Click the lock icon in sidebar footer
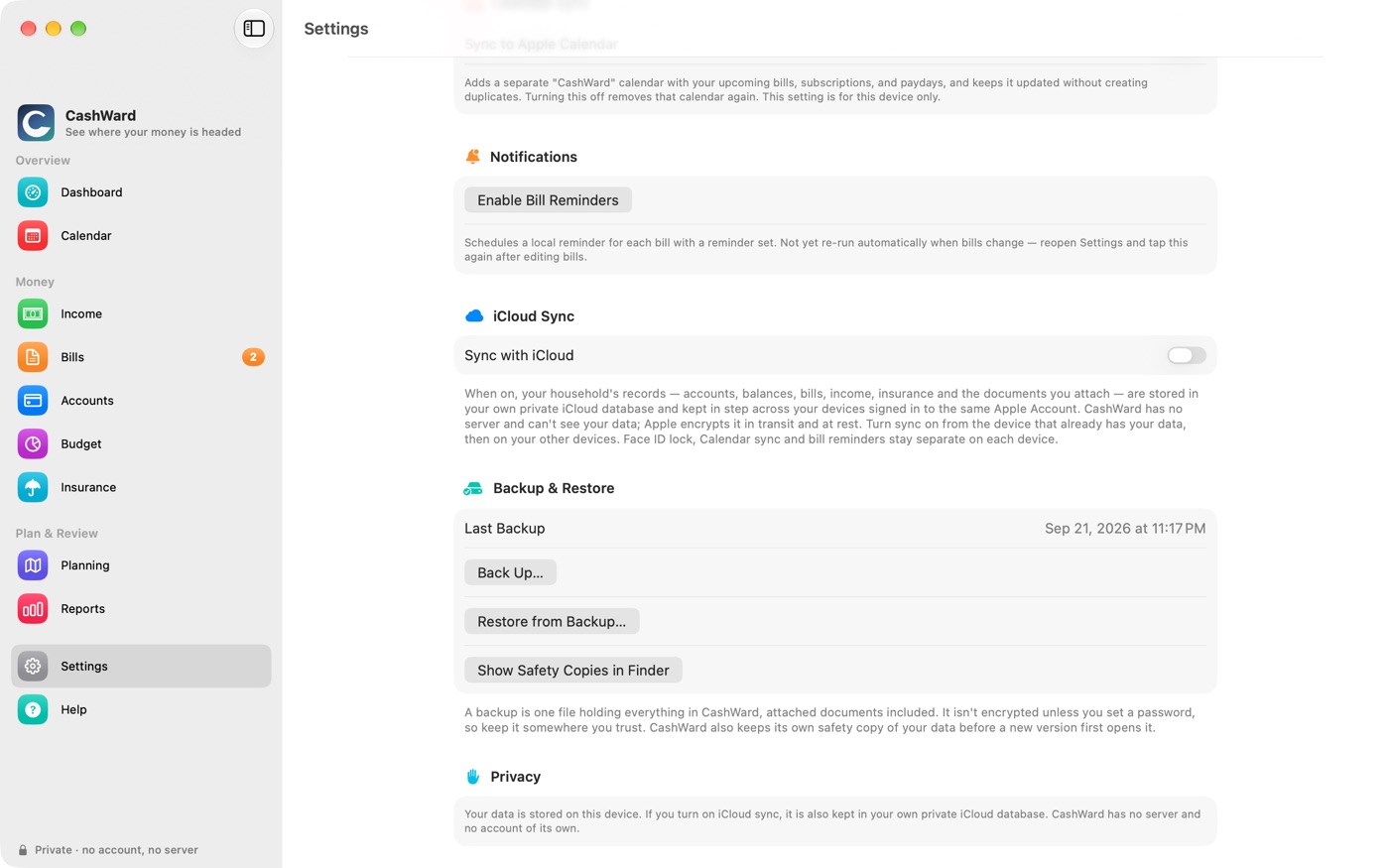This screenshot has height=868, width=1389. click(x=23, y=850)
